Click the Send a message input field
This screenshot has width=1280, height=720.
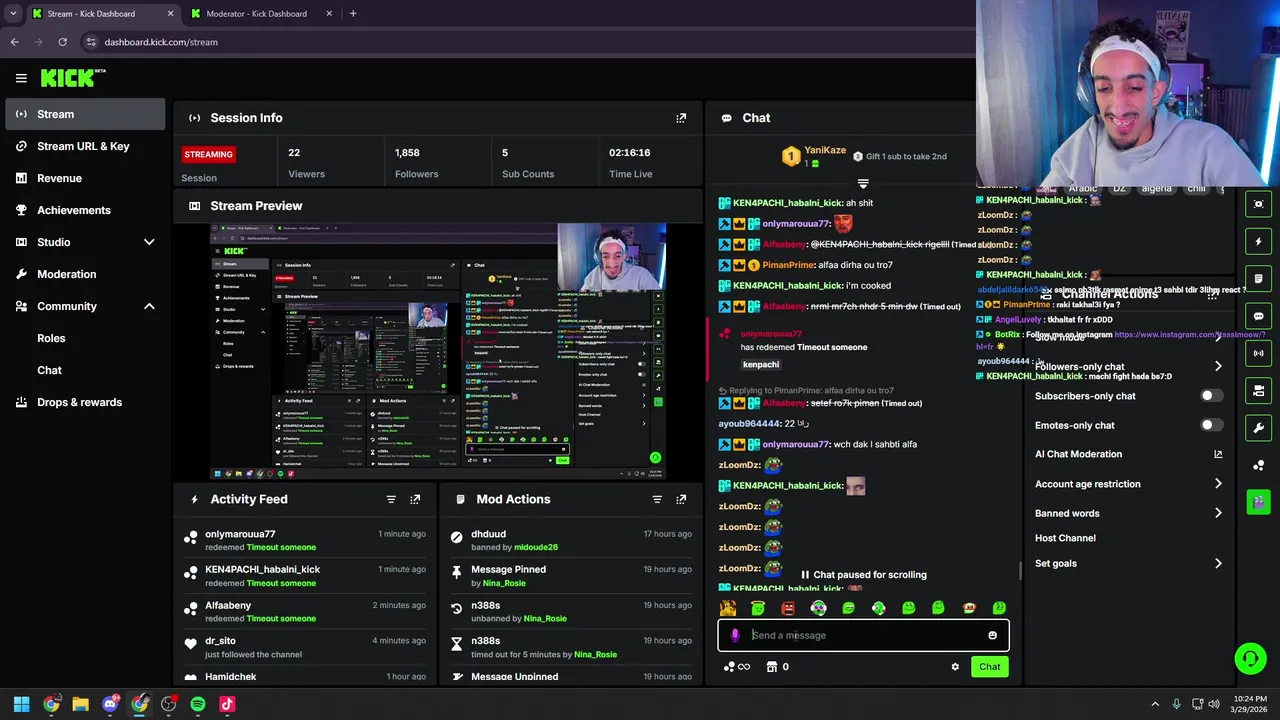864,635
